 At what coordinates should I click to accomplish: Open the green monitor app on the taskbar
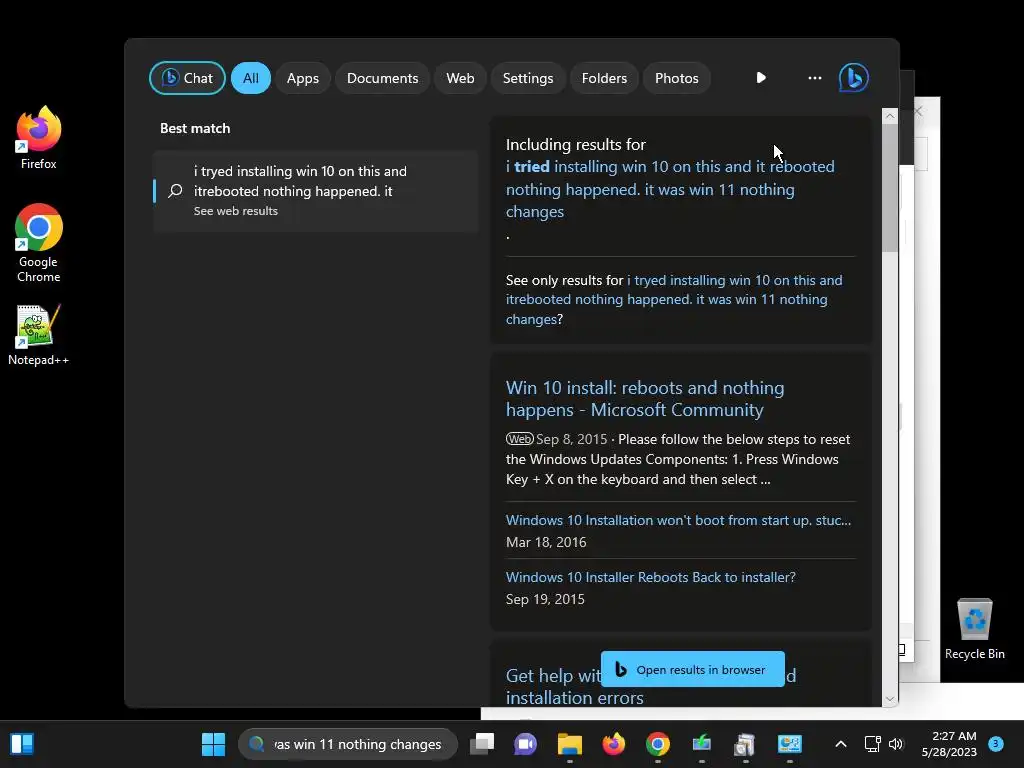[701, 744]
